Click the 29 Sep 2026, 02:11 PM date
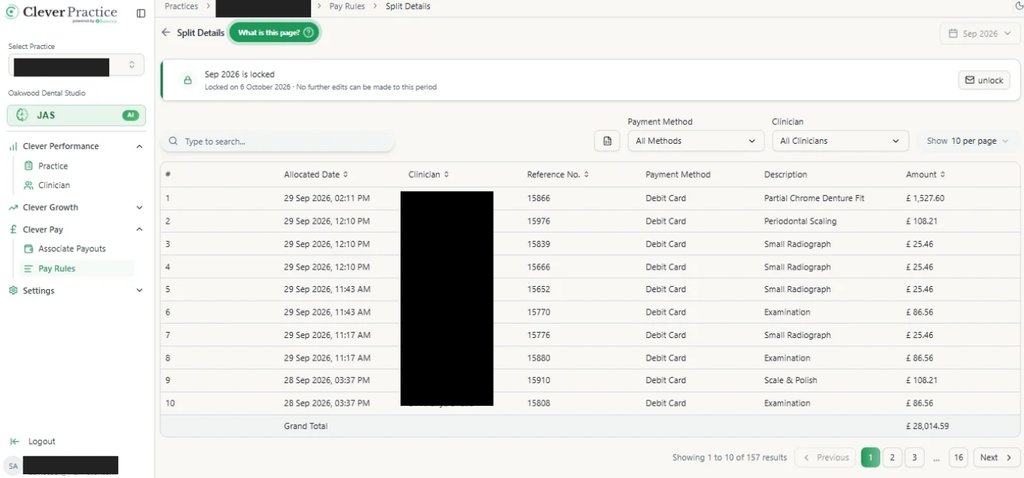This screenshot has height=478, width=1024. 327,198
